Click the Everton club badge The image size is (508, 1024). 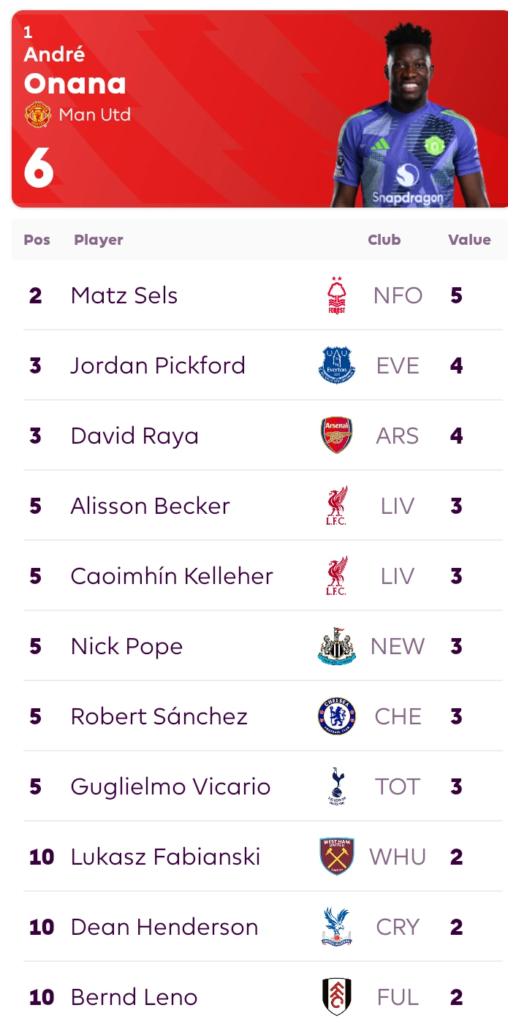tap(337, 365)
